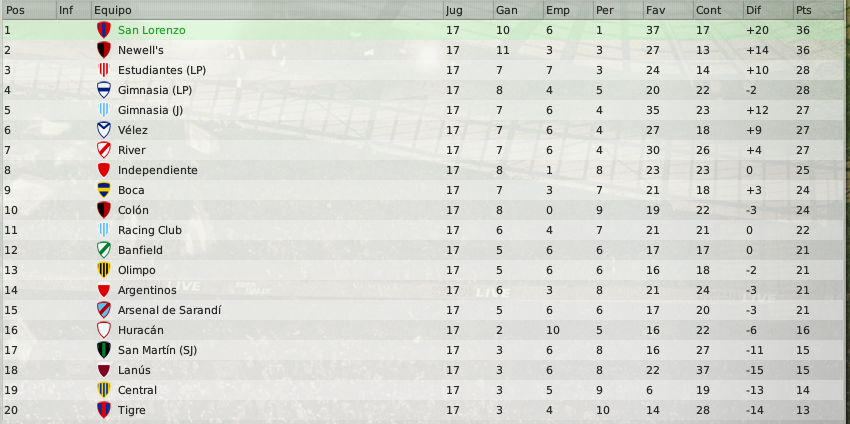Viewport: 850px width, 424px height.
Task: Select the Banfield crest icon
Action: [104, 250]
